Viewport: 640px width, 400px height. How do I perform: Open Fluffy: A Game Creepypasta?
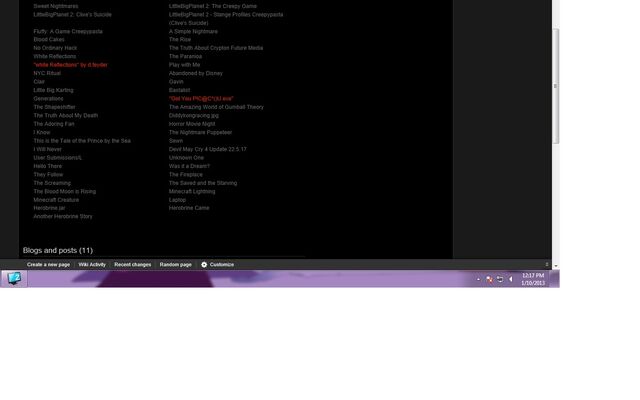click(x=68, y=31)
